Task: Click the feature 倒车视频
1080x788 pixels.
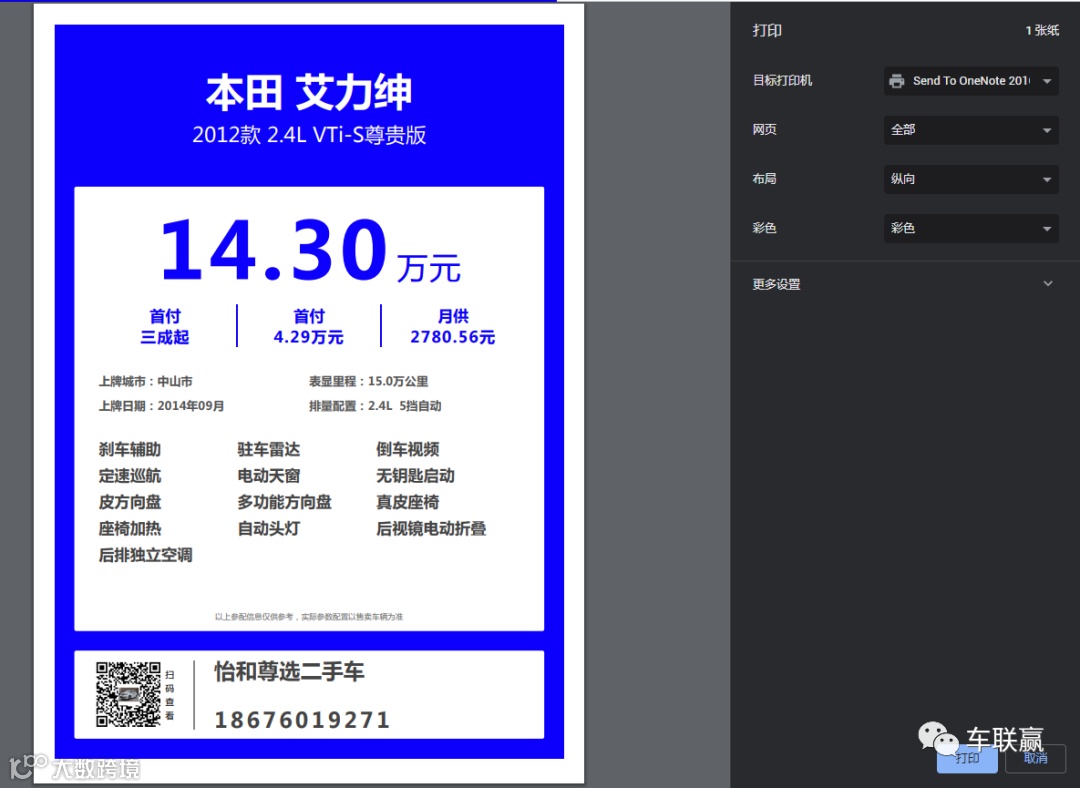Action: 408,450
